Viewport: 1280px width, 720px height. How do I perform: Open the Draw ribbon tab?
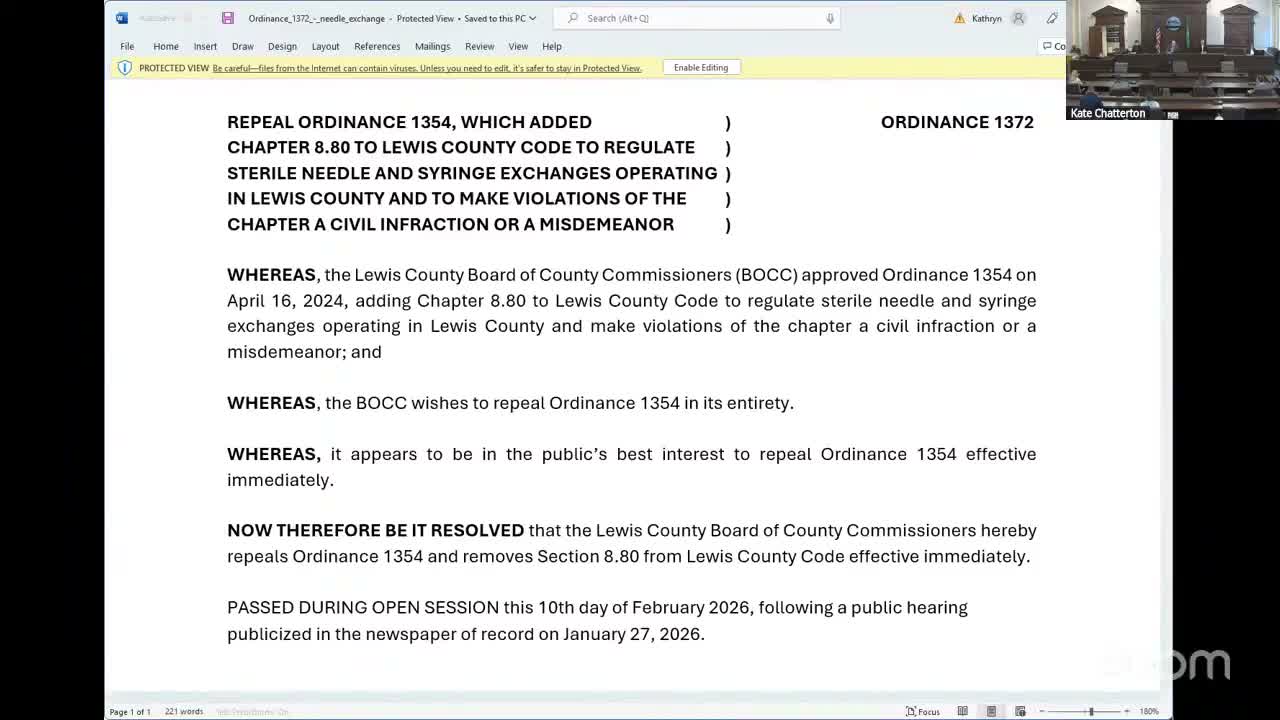pos(243,46)
